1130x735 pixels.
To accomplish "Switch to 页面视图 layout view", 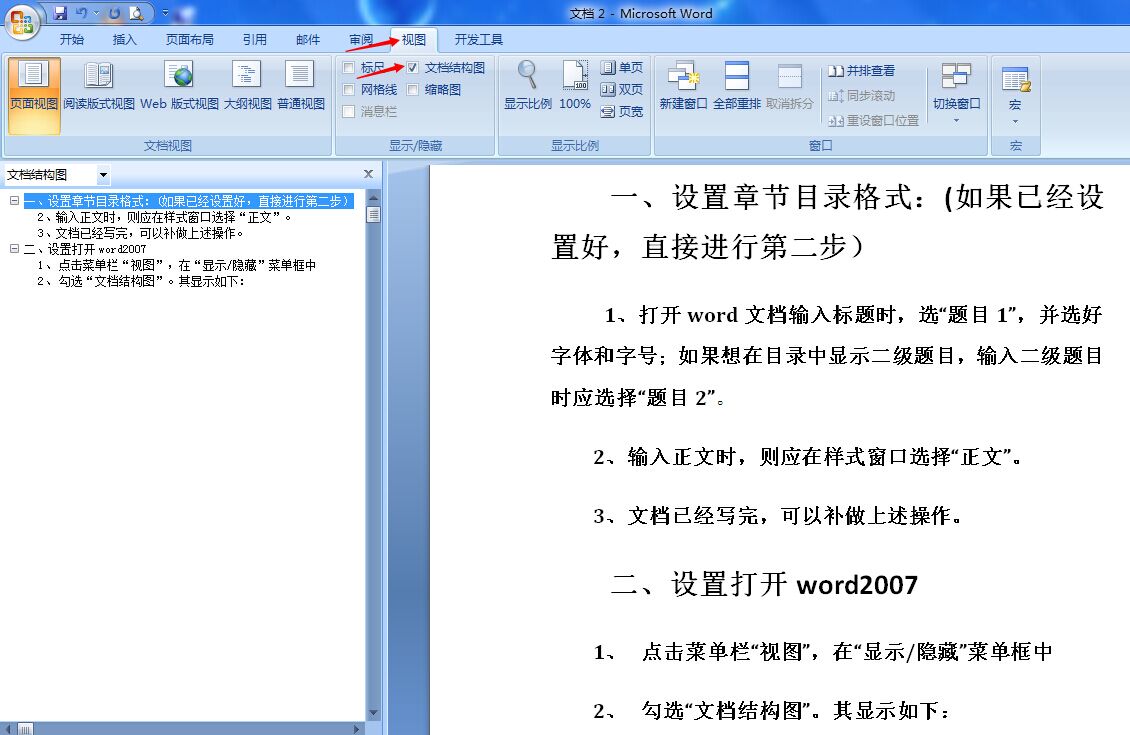I will point(34,95).
